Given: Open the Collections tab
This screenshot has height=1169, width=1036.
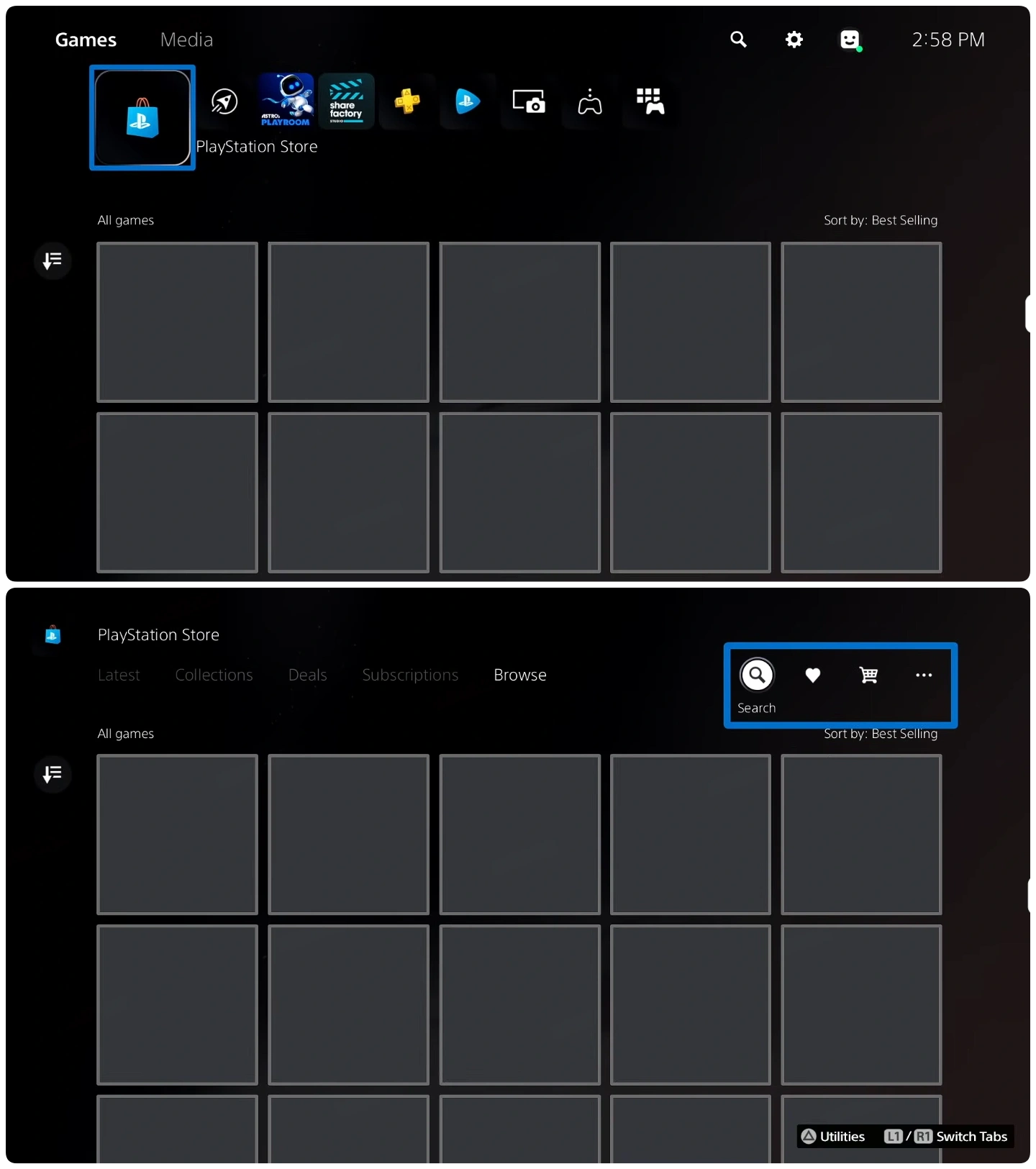Looking at the screenshot, I should [x=214, y=676].
